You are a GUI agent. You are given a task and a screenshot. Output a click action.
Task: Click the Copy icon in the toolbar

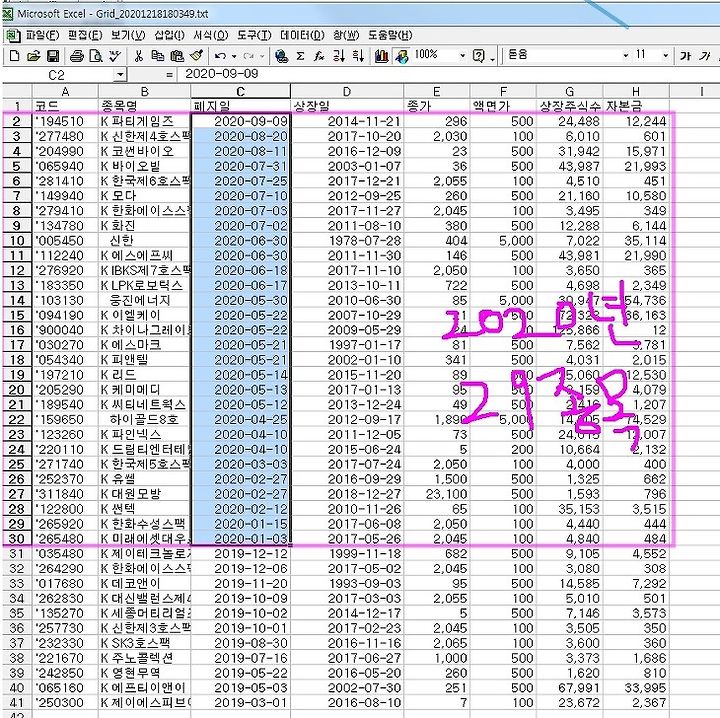pyautogui.click(x=158, y=56)
